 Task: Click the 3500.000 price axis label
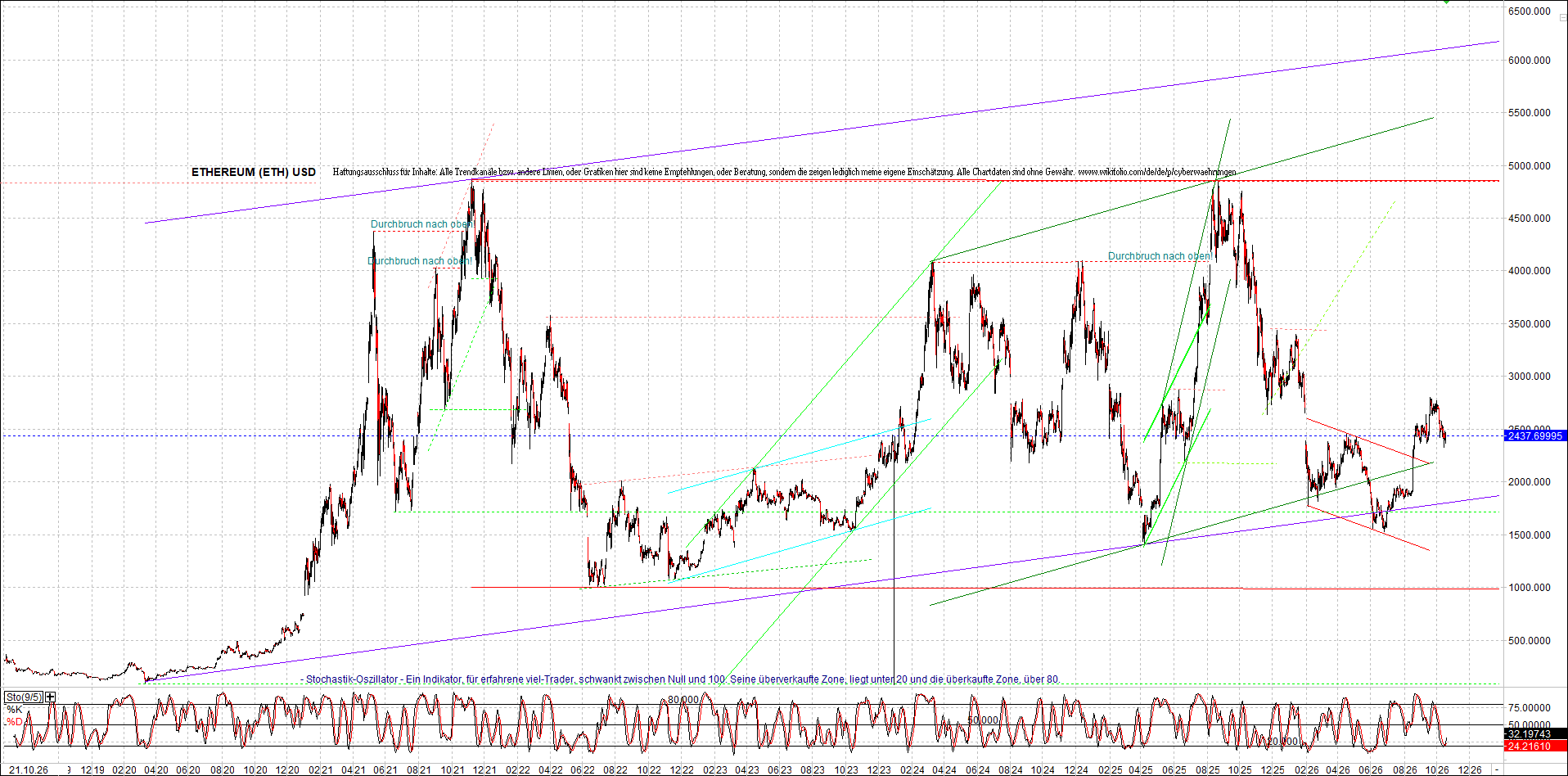point(1530,324)
